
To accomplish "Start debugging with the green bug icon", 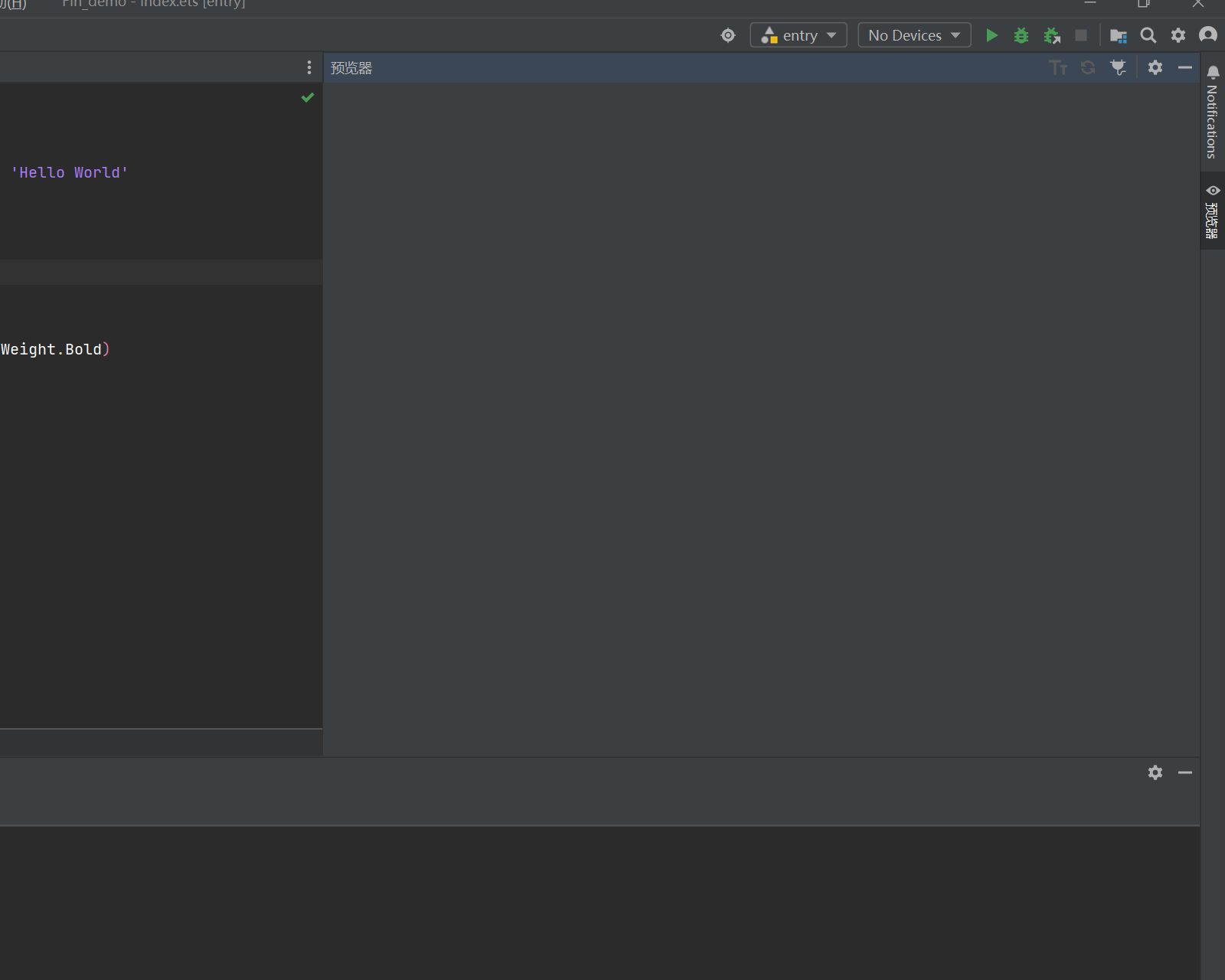I will pos(1021,35).
